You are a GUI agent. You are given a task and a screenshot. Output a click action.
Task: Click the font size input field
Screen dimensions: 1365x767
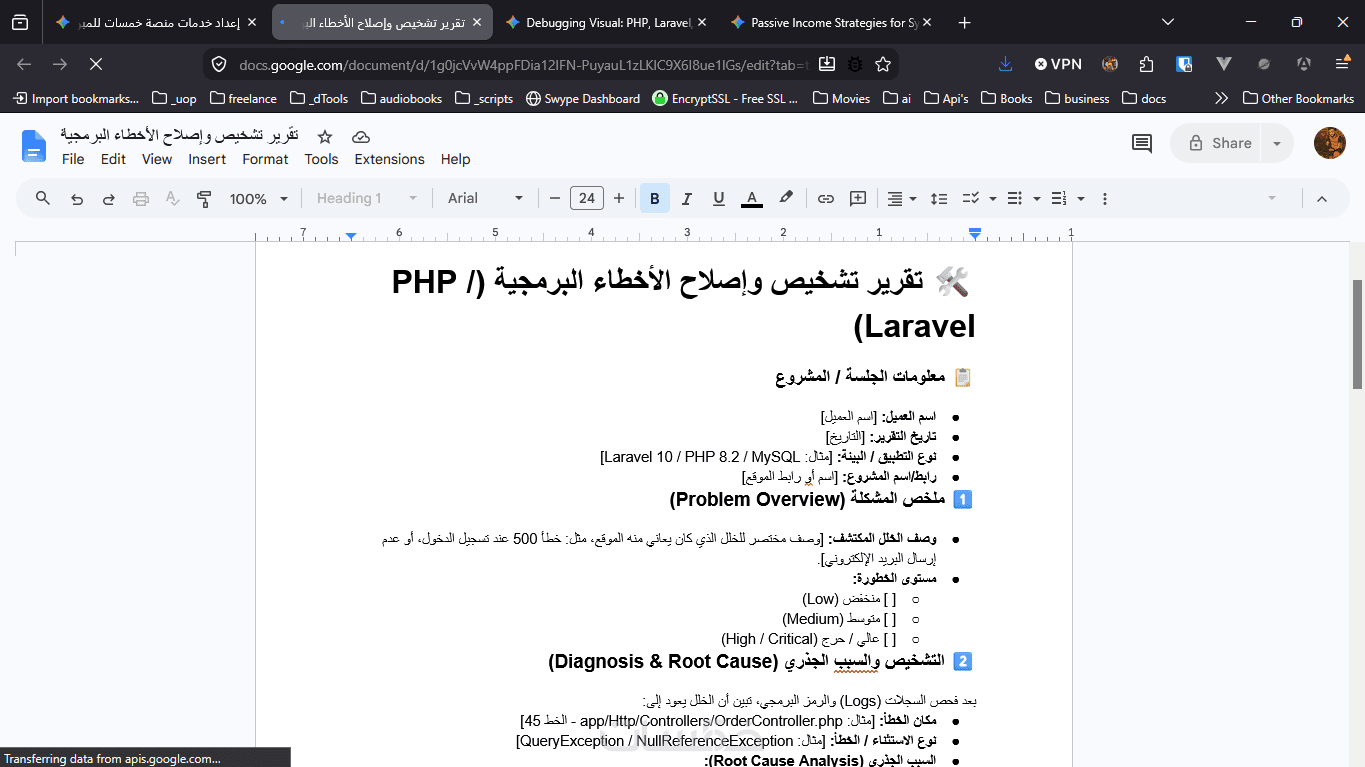pyautogui.click(x=587, y=199)
